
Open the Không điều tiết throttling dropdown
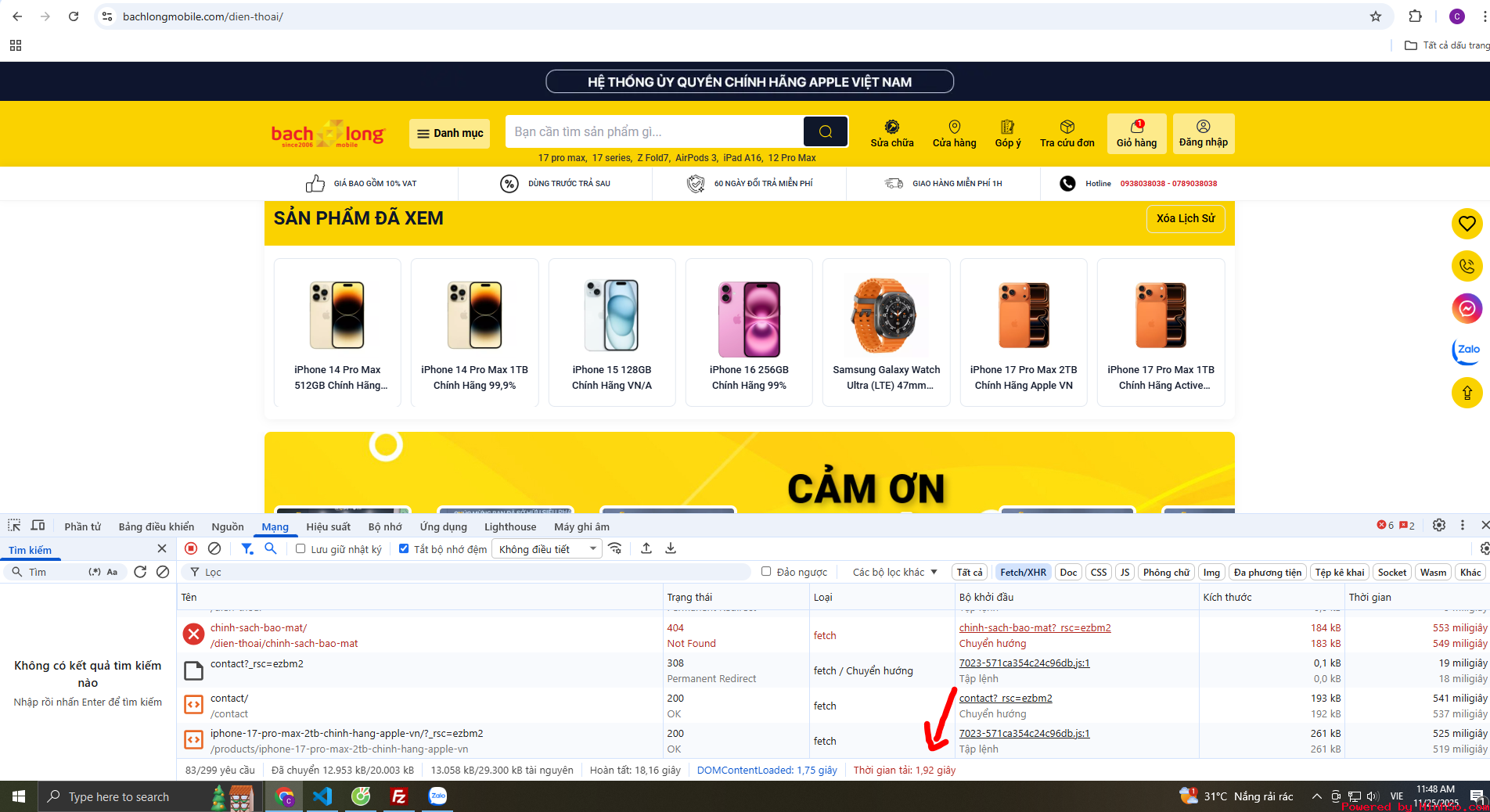pos(546,549)
